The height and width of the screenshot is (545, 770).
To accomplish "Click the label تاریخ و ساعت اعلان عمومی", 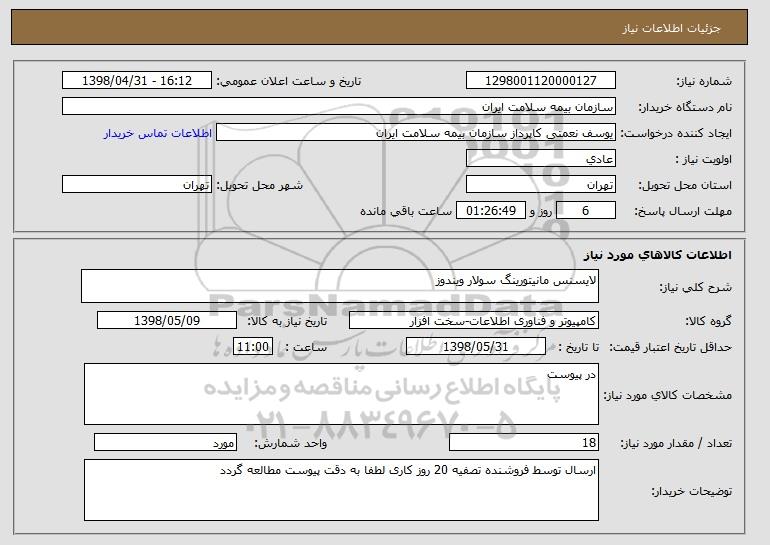I will point(289,81).
